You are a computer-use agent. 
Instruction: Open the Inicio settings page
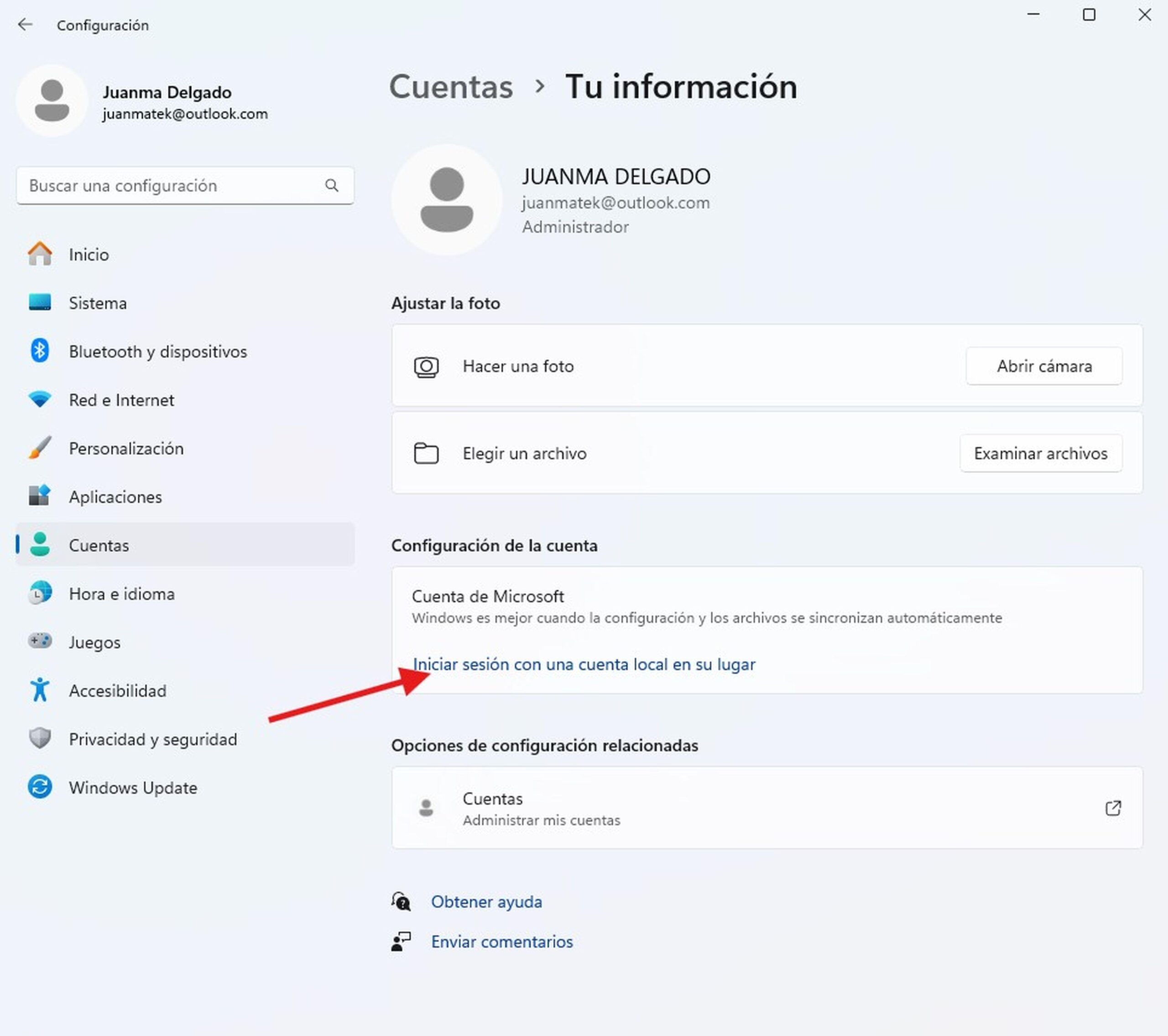[185, 254]
